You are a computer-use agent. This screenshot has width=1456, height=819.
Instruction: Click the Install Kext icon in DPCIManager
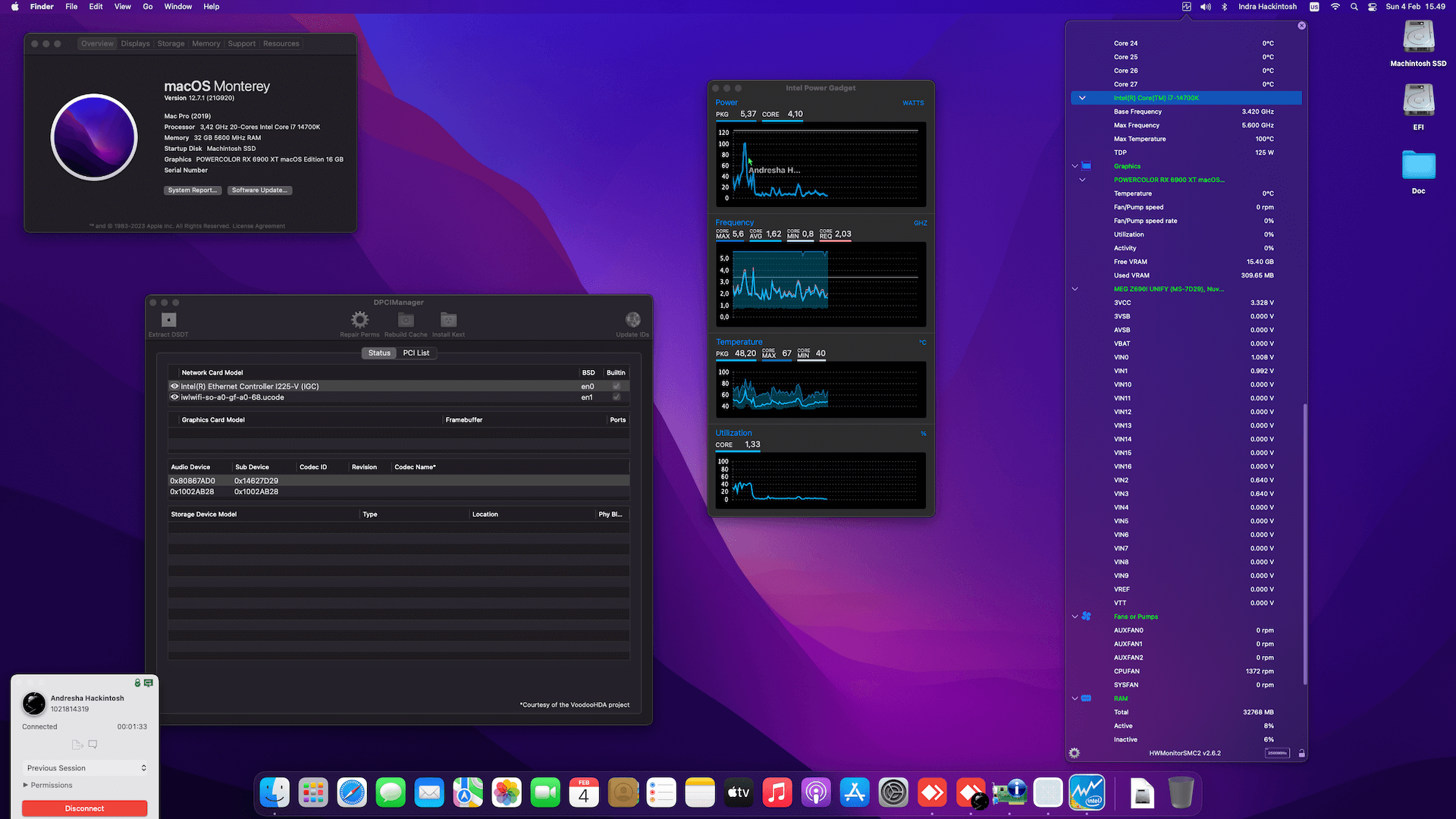pos(447,319)
